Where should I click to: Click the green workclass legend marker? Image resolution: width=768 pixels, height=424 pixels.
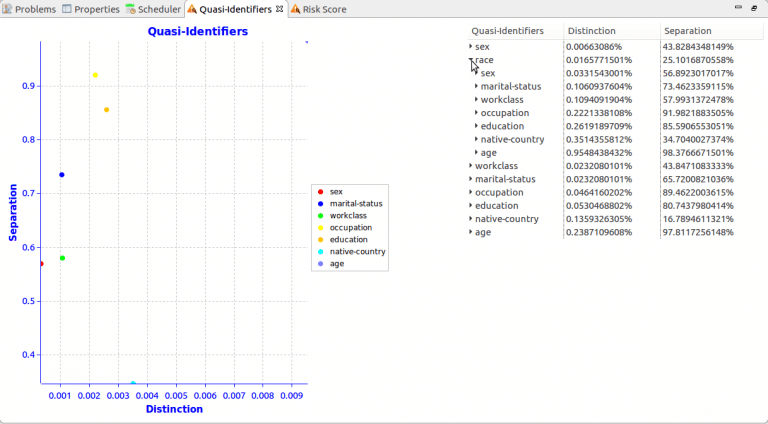coord(321,215)
